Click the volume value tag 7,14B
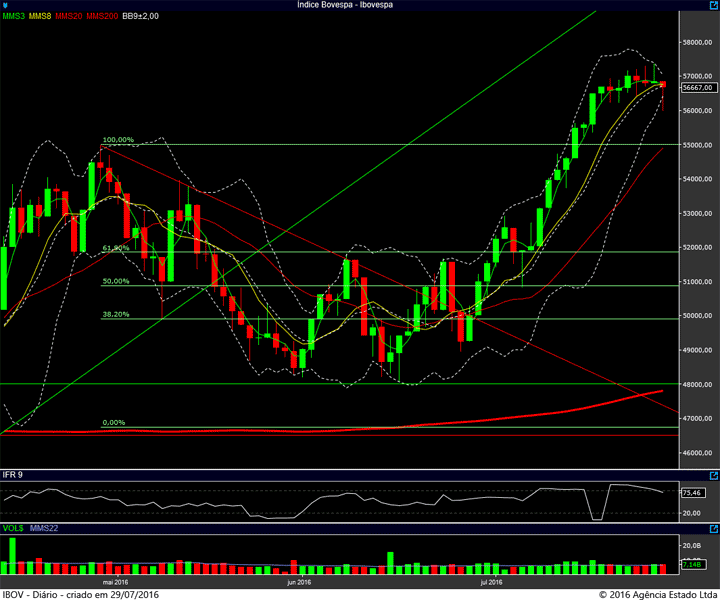Viewport: 720px width, 600px height. pyautogui.click(x=693, y=564)
